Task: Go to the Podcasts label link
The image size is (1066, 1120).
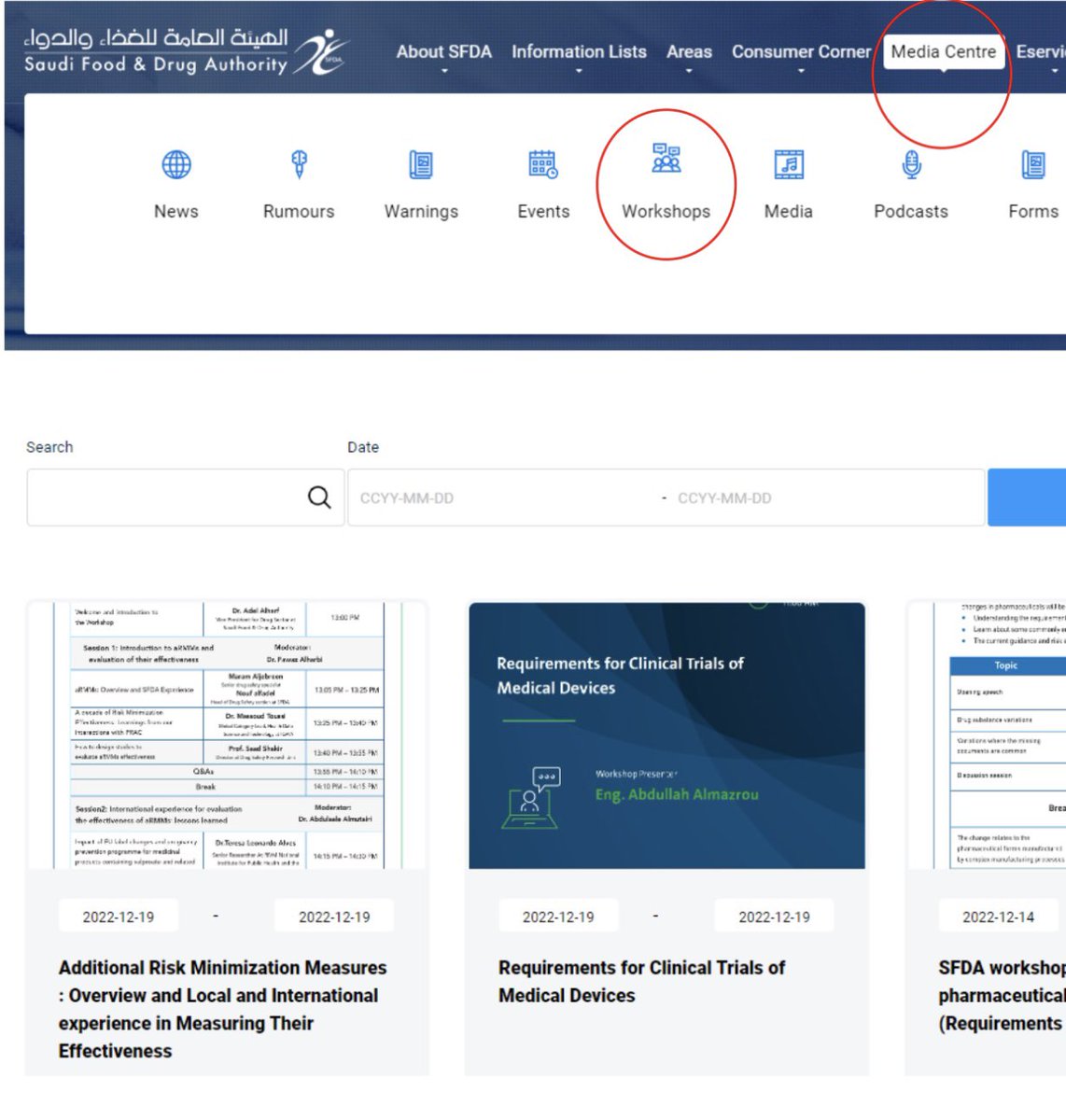Action: [x=911, y=211]
